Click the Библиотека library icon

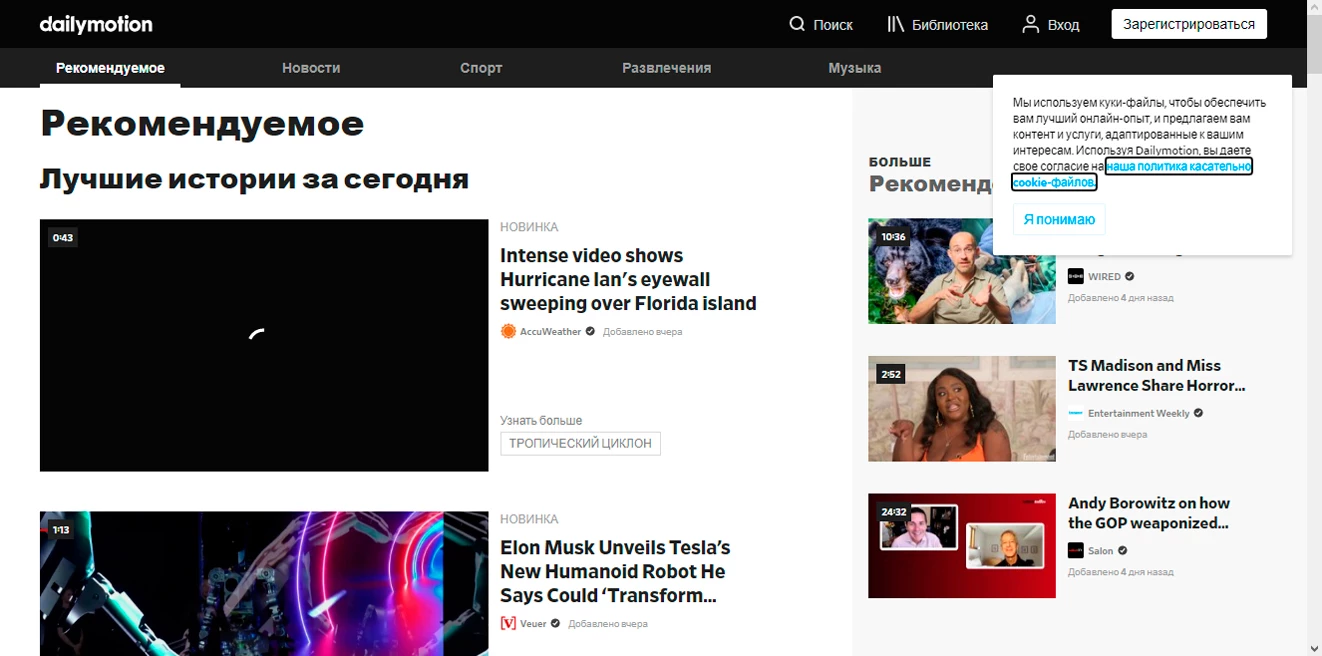coord(896,24)
